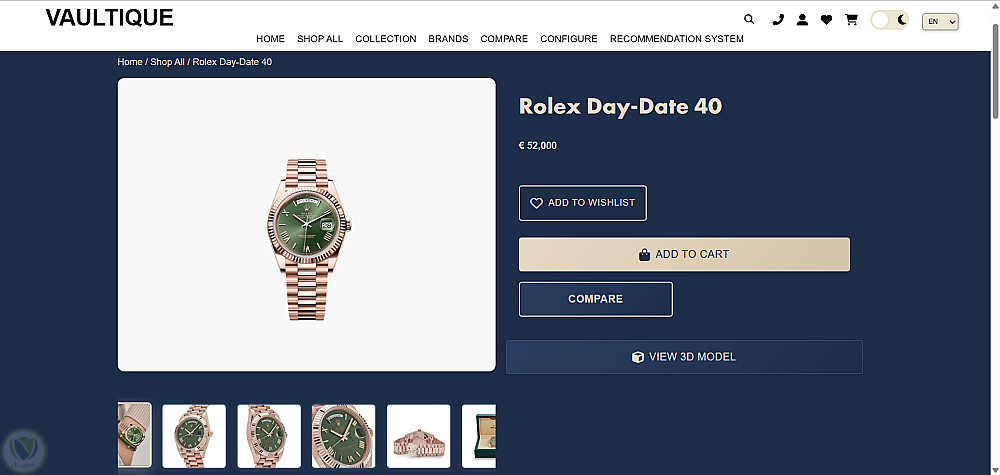1000x475 pixels.
Task: Open the user account icon
Action: (802, 19)
